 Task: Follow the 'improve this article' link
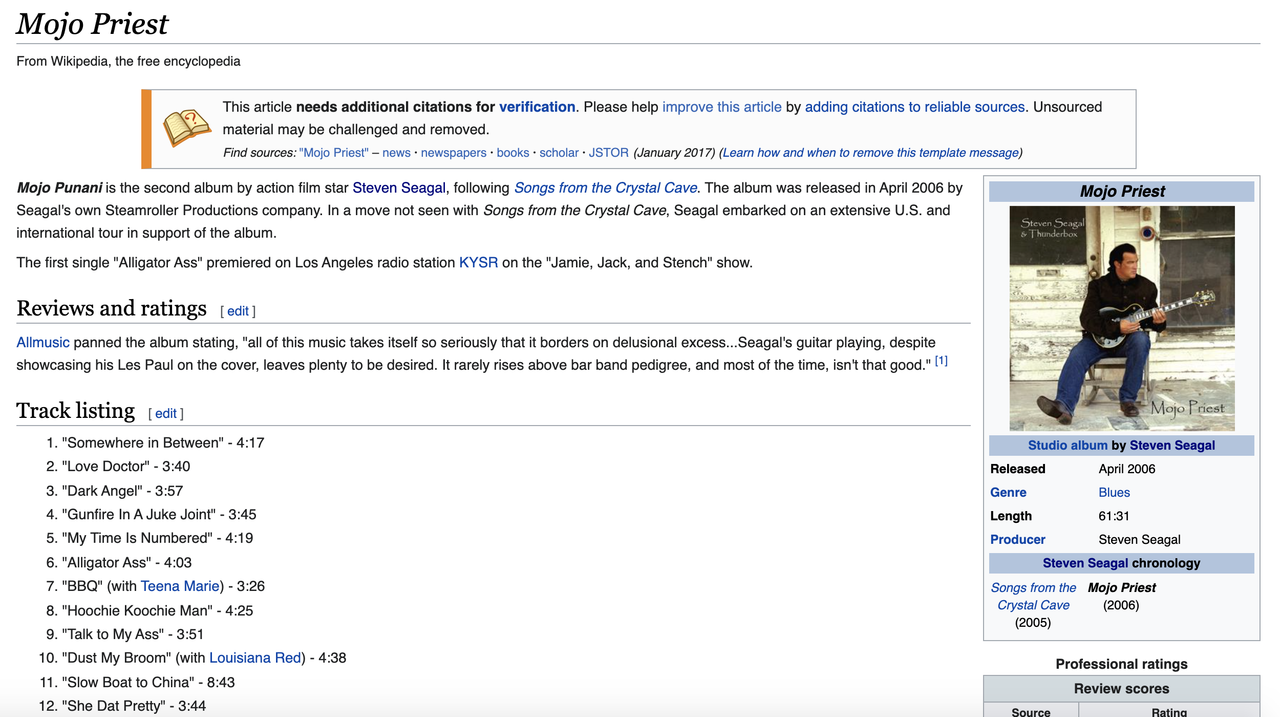point(722,107)
